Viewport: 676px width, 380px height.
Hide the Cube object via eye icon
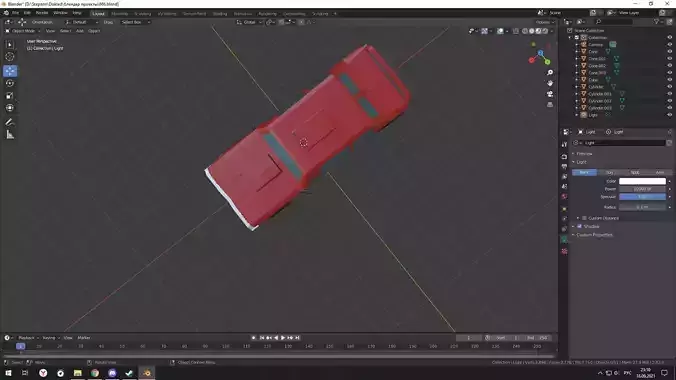pyautogui.click(x=670, y=80)
